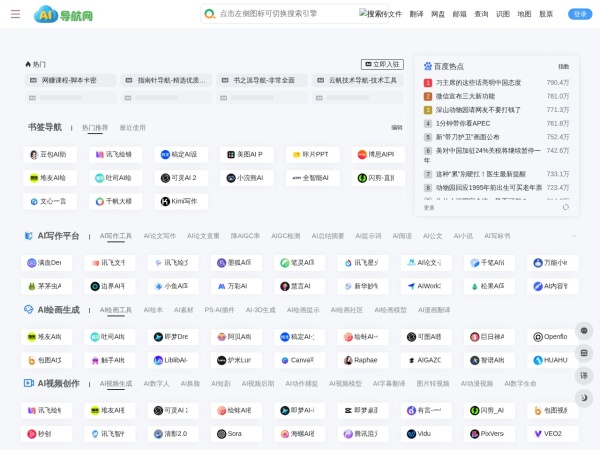
Task: Open the 邮箱 top menu link
Action: (x=459, y=14)
